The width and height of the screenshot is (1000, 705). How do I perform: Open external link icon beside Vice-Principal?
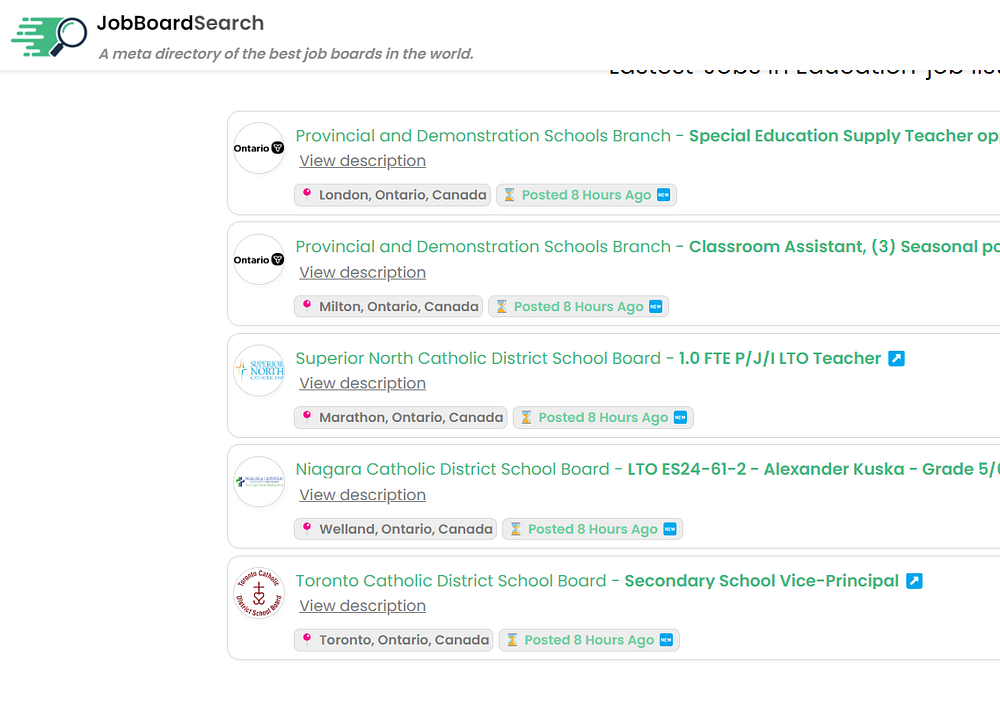915,581
